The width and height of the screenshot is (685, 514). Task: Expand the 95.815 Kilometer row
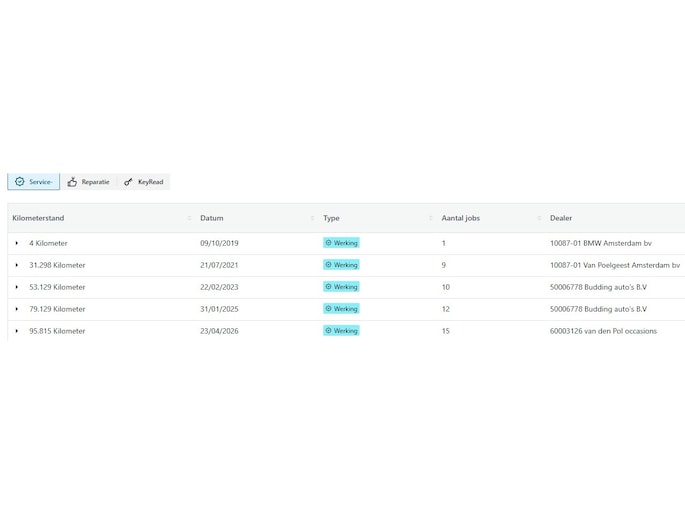[17, 331]
